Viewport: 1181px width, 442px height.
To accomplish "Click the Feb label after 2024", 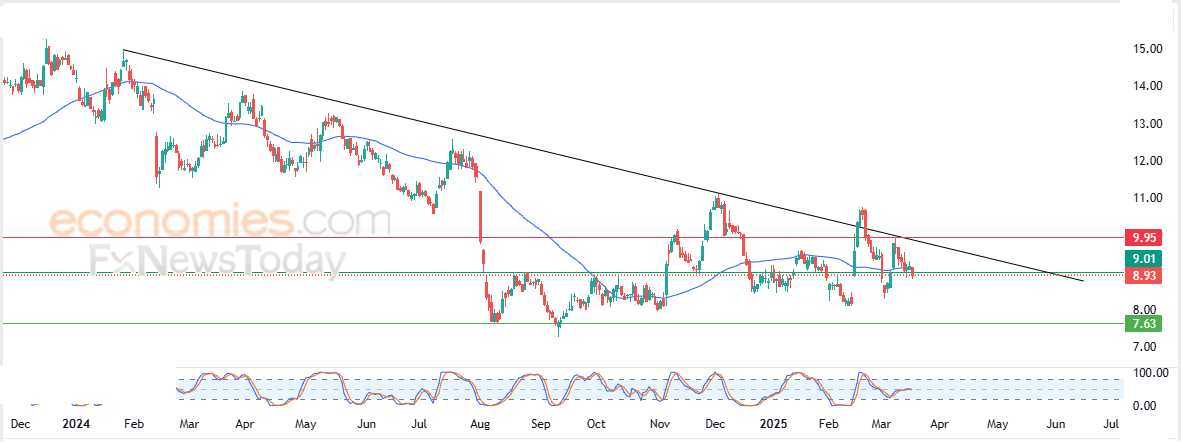I will tap(133, 424).
